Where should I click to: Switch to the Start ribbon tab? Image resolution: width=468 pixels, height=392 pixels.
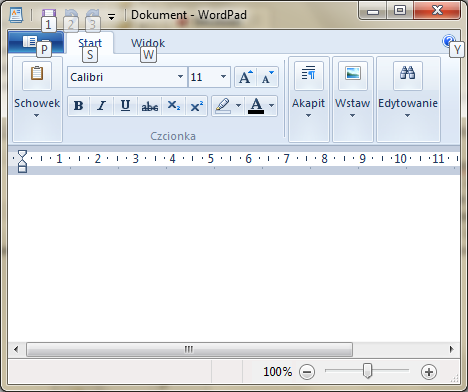click(90, 43)
